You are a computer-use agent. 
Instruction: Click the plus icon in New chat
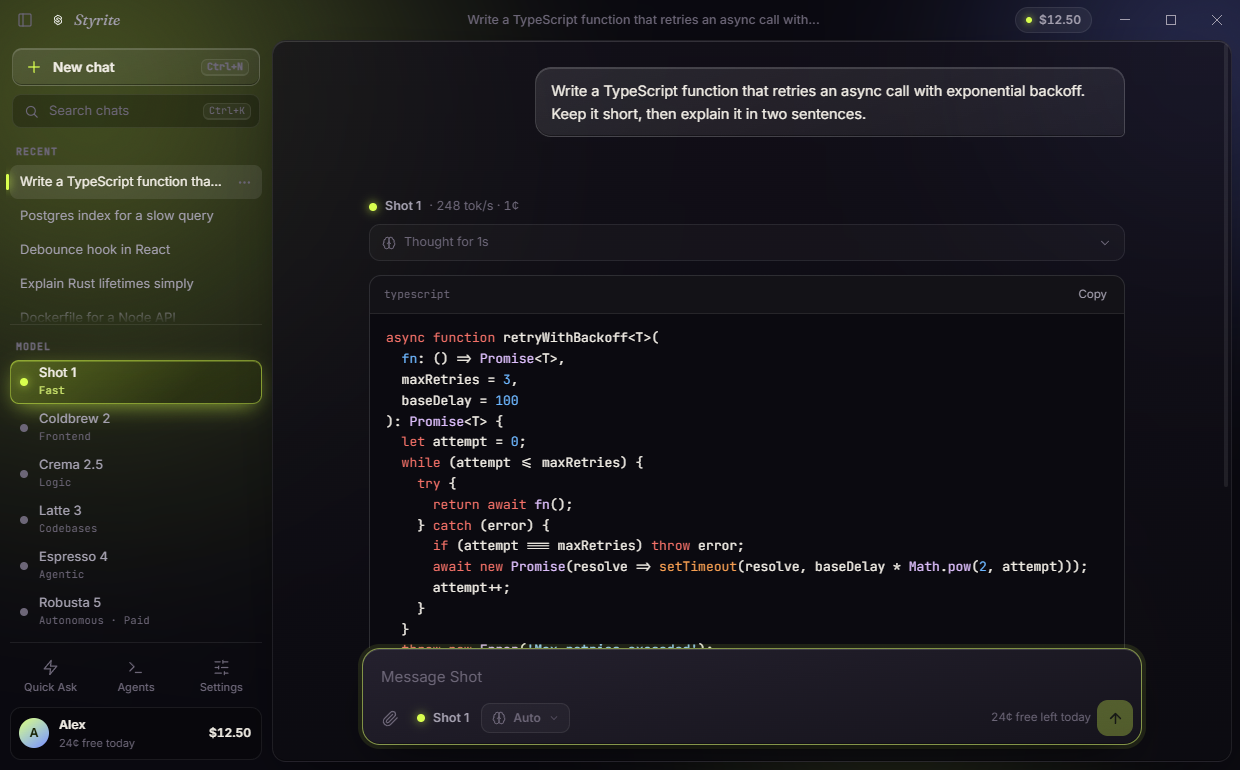34,67
